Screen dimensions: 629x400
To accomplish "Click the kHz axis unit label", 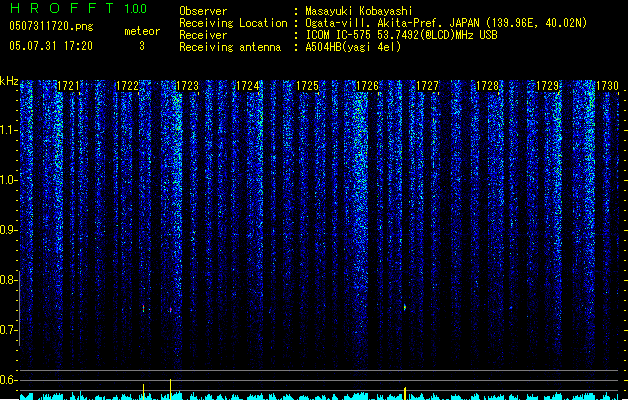I will (9, 81).
